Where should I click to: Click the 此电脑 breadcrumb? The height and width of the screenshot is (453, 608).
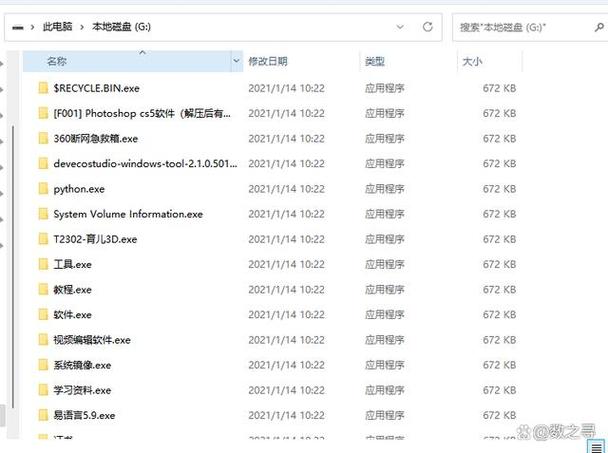pos(57,27)
